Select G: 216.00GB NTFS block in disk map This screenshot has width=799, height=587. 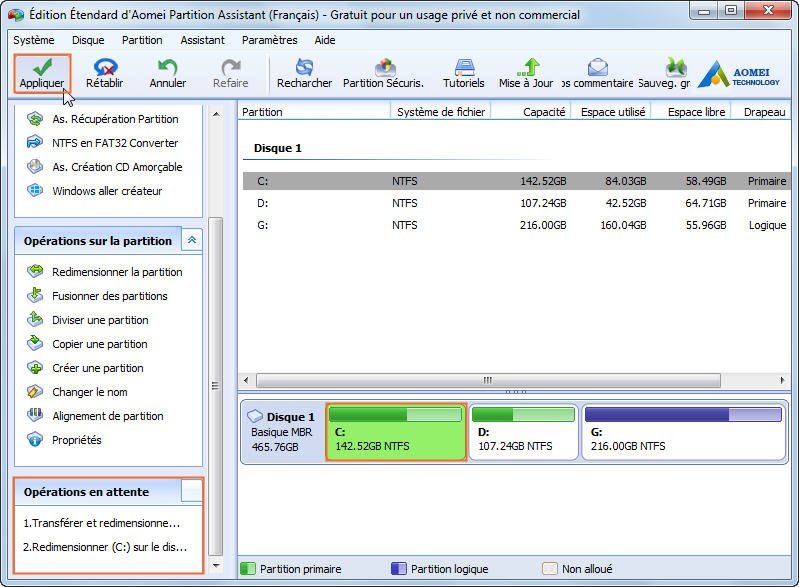point(683,433)
